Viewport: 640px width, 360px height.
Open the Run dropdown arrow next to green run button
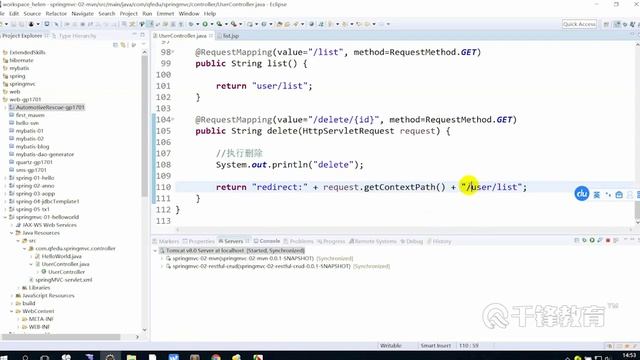point(211,24)
